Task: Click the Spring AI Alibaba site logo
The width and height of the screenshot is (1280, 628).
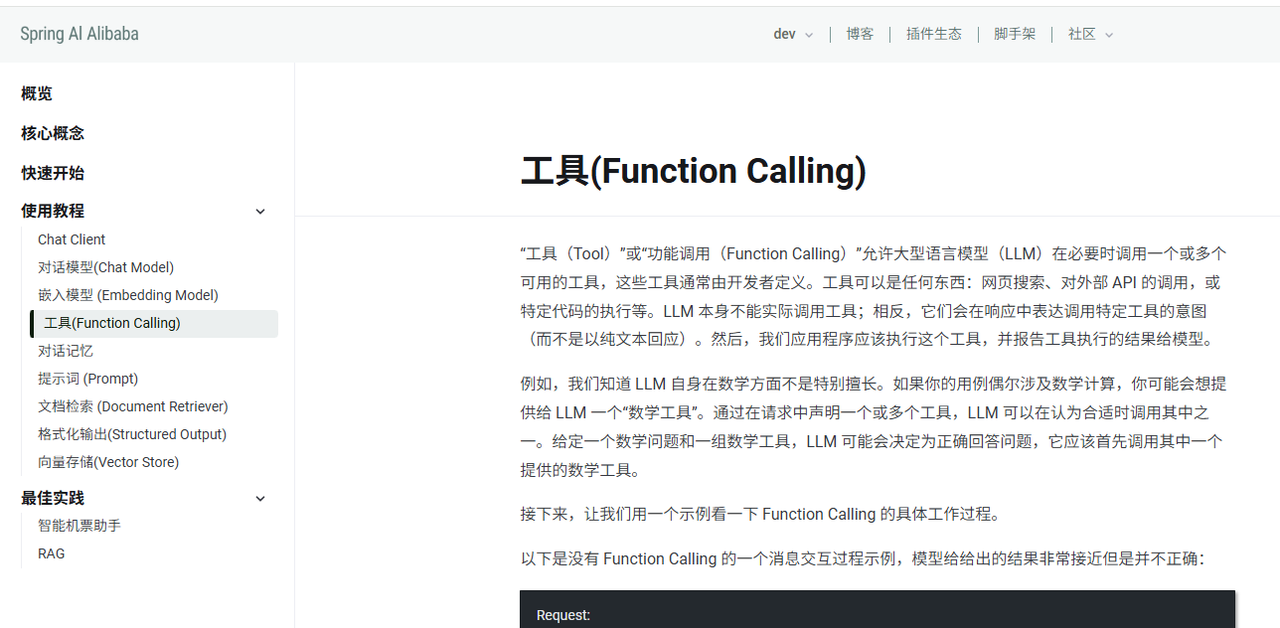Action: pos(79,33)
